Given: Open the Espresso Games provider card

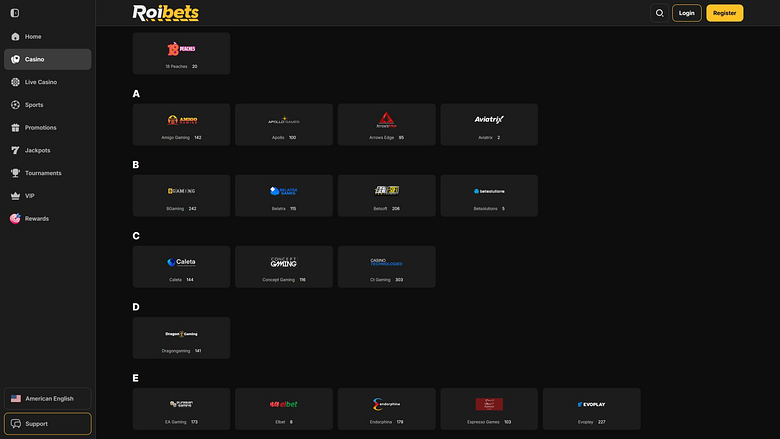Looking at the screenshot, I should point(489,409).
